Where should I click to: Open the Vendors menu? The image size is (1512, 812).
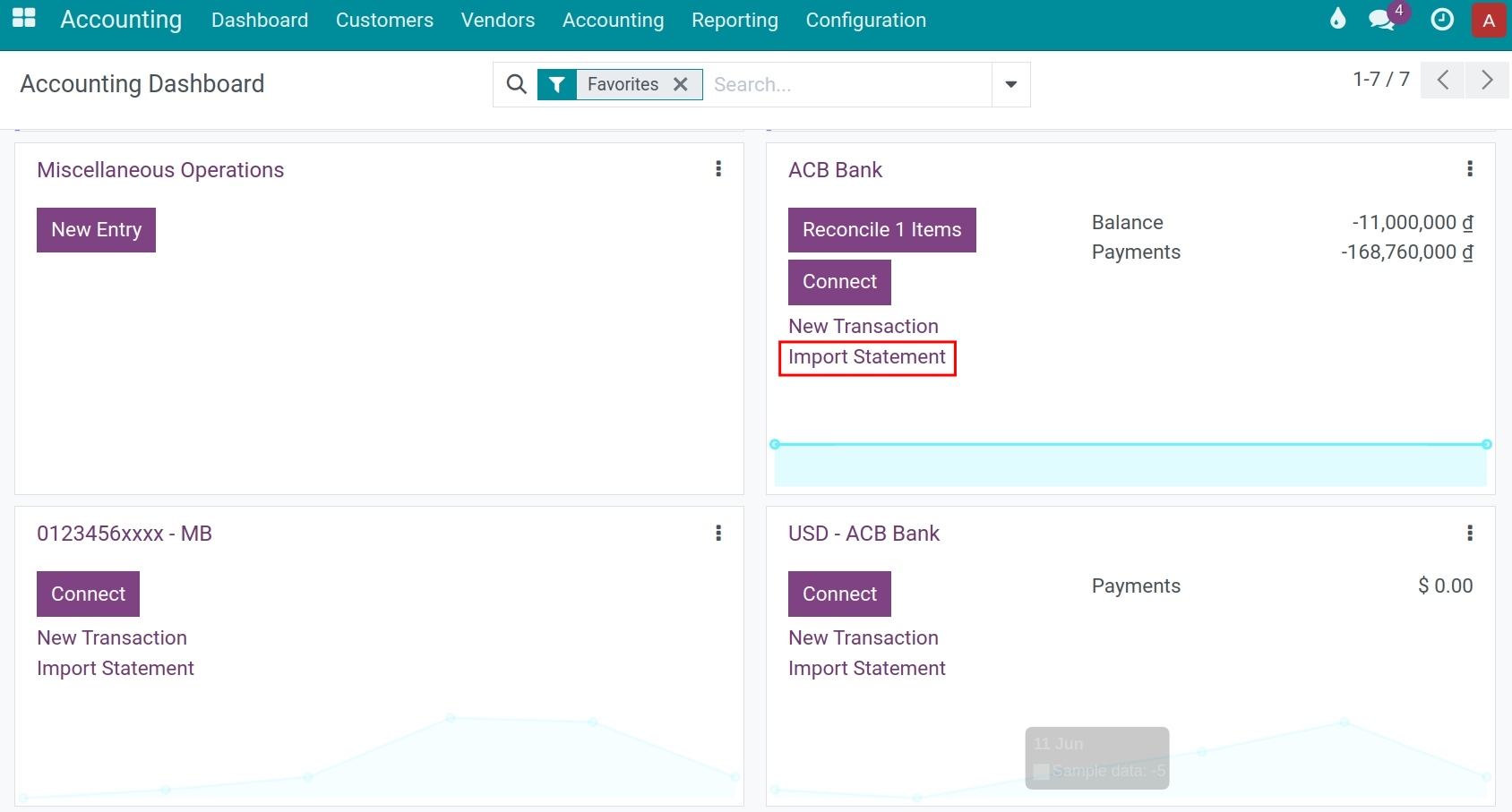(498, 20)
